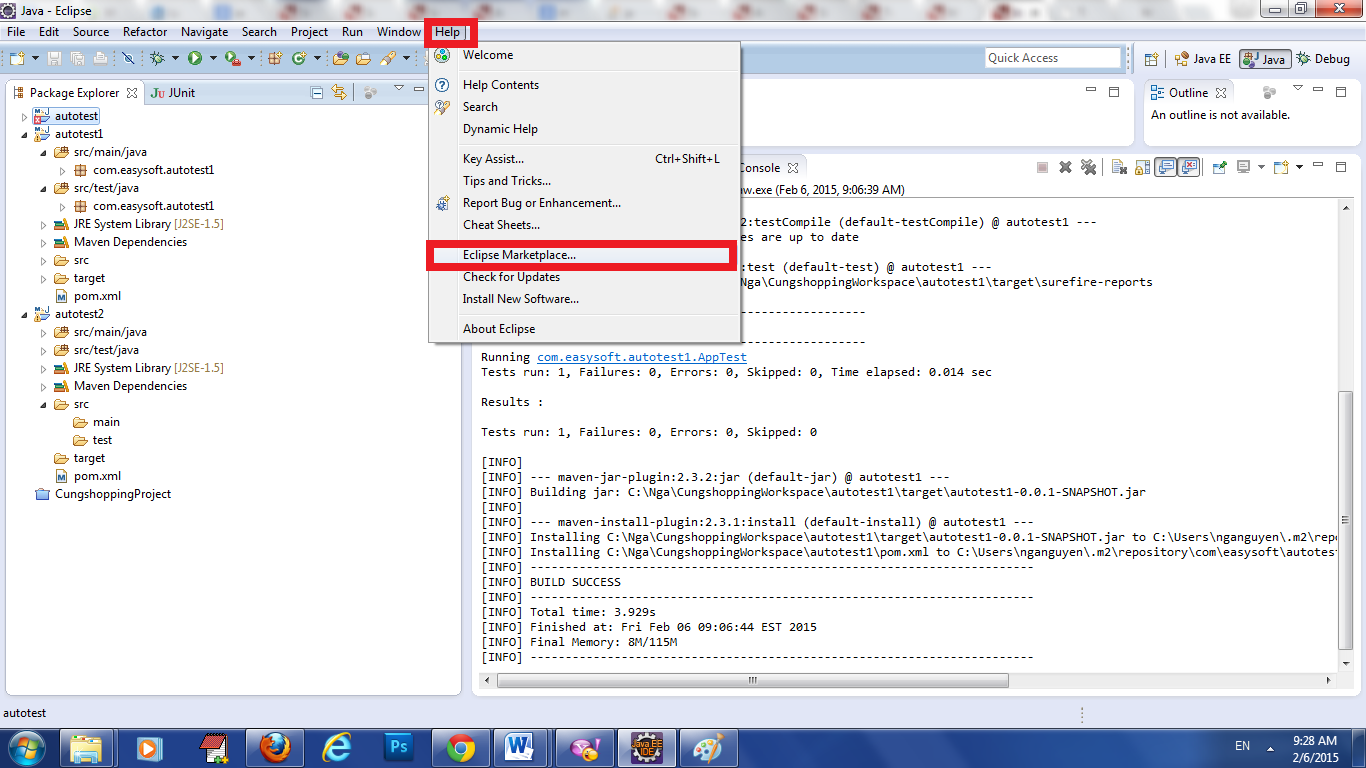
Task: Open Chrome from the taskbar
Action: [461, 747]
